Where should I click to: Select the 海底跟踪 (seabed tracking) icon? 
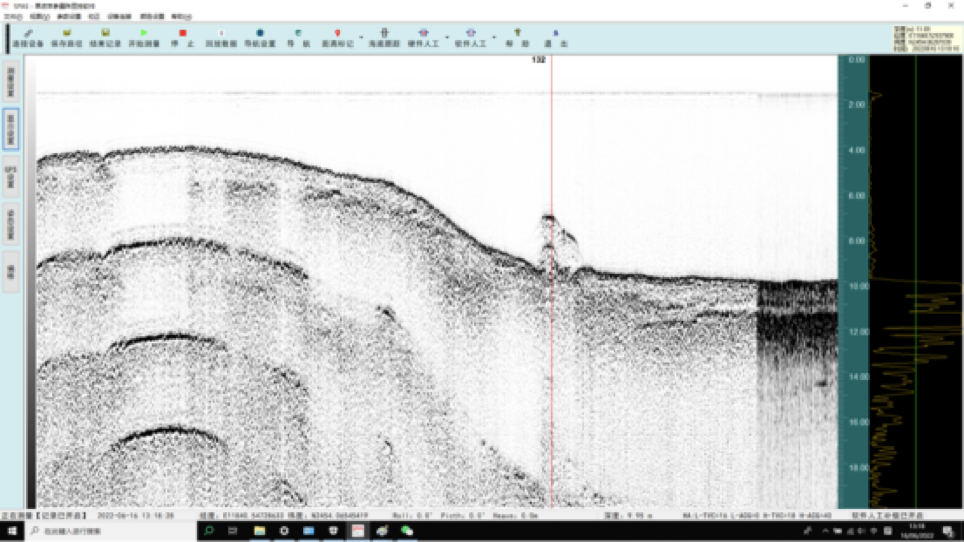(x=384, y=38)
